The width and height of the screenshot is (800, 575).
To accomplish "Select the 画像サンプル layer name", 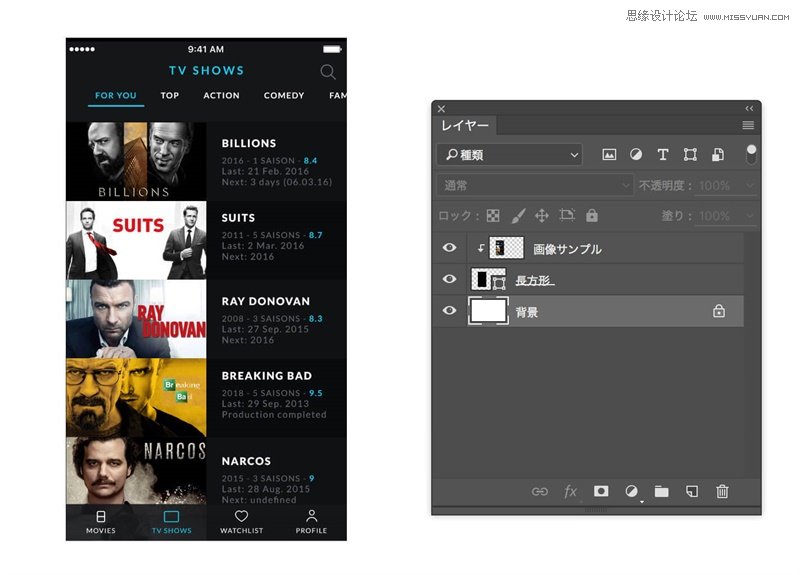I will point(567,249).
